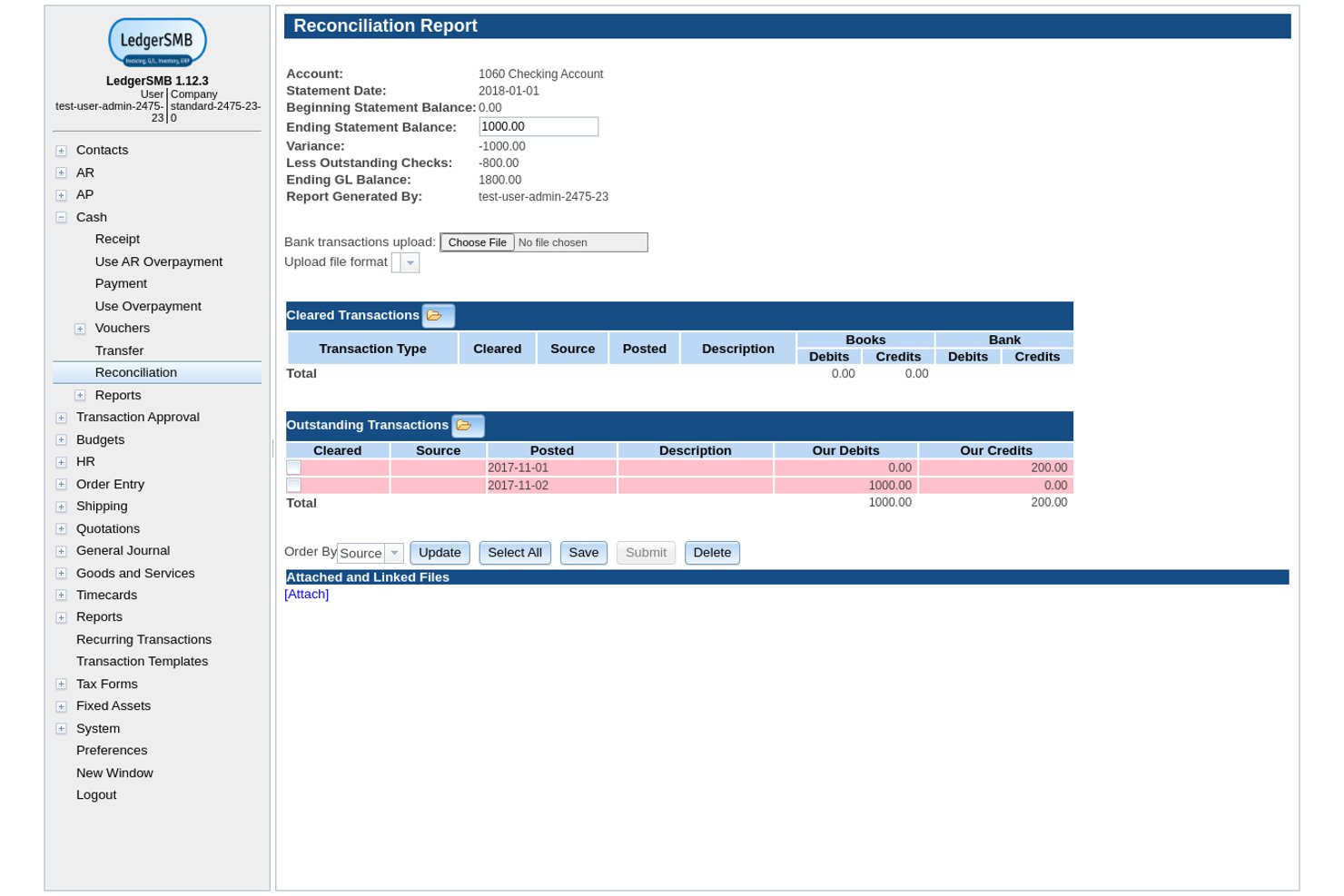Expand the Tax Forms menu
Screen dimensions: 1344x896
[61, 684]
